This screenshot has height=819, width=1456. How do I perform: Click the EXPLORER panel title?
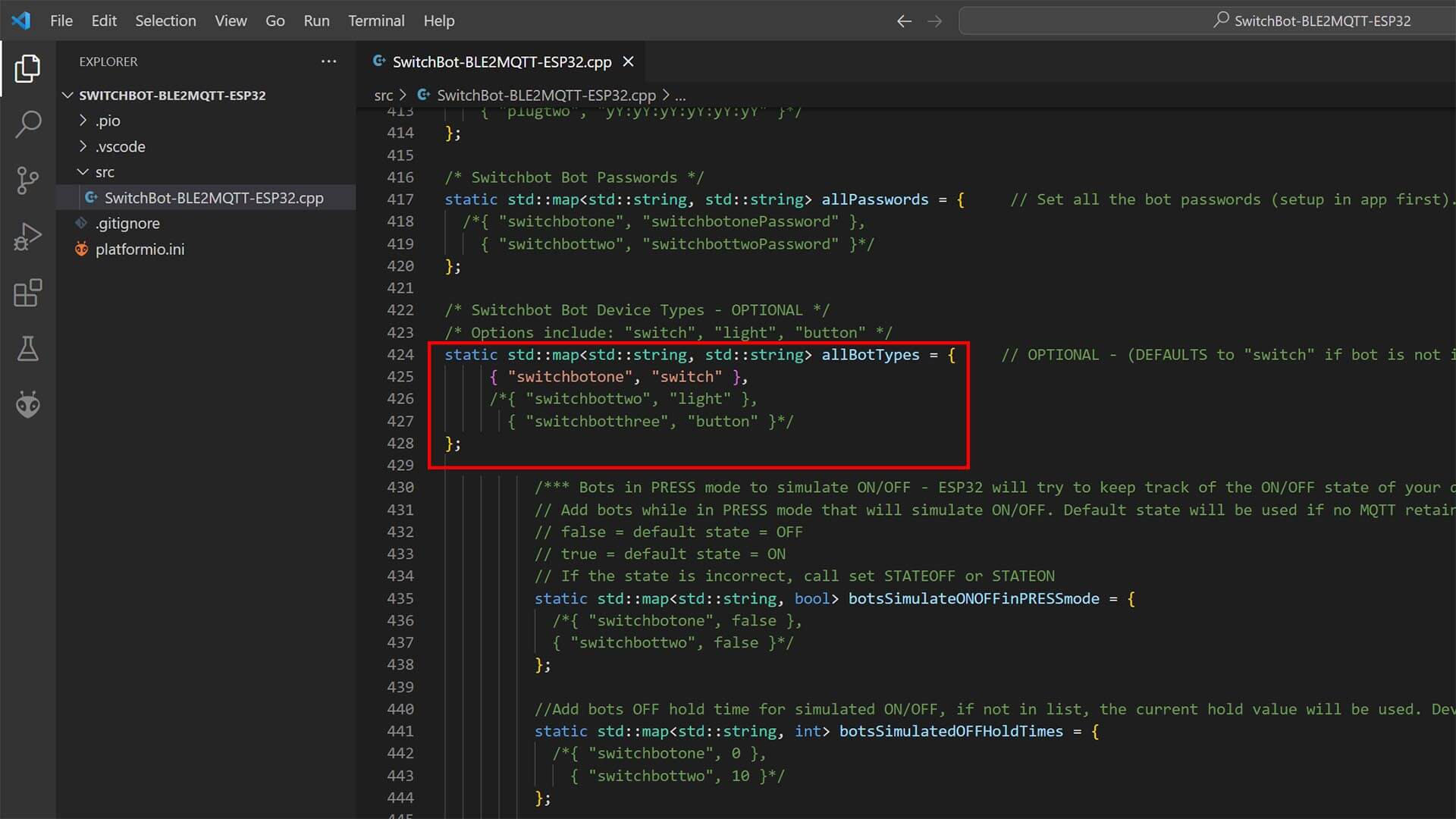point(108,61)
